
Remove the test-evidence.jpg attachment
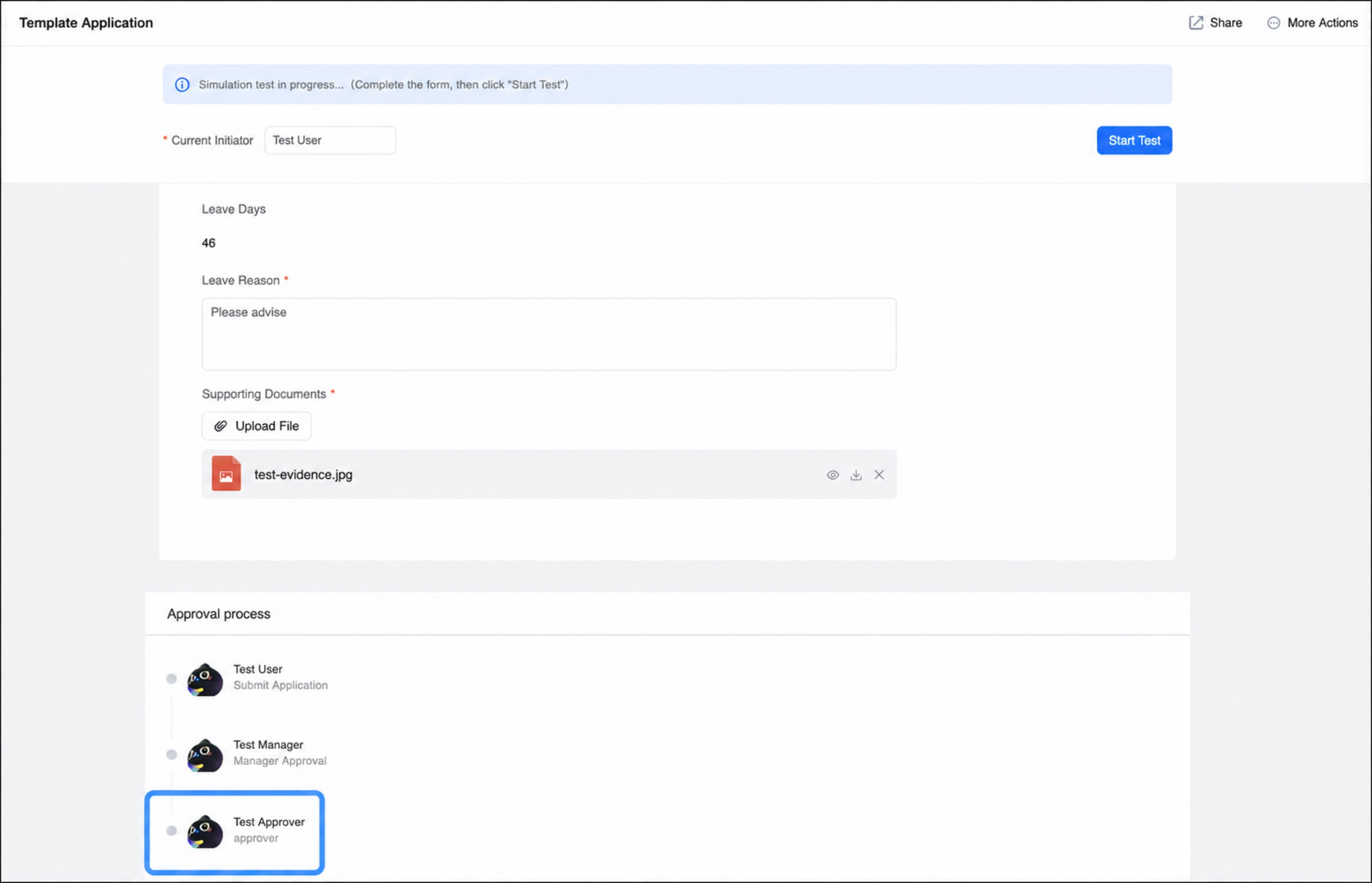pos(879,475)
